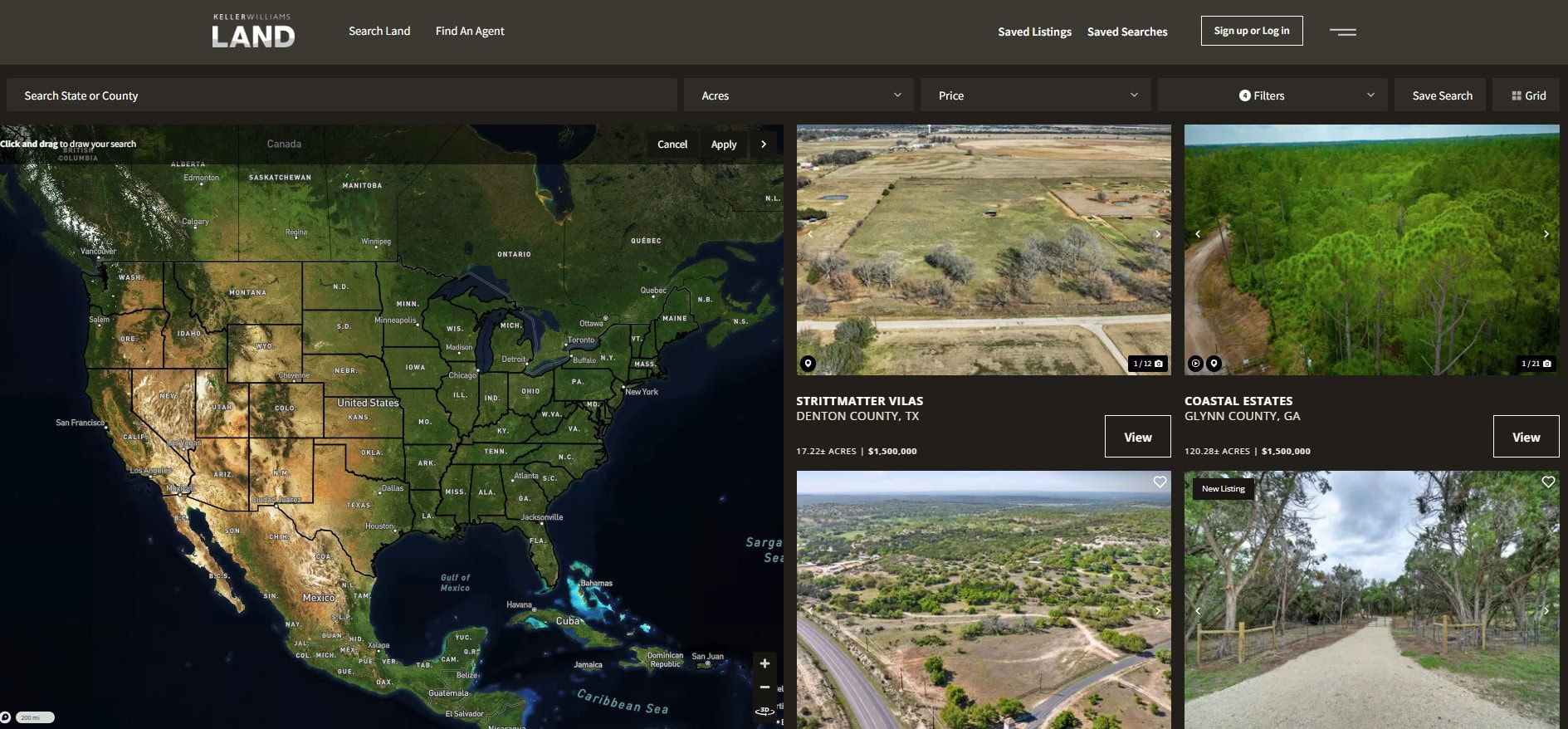Save the current search
1568x729 pixels.
coord(1442,95)
